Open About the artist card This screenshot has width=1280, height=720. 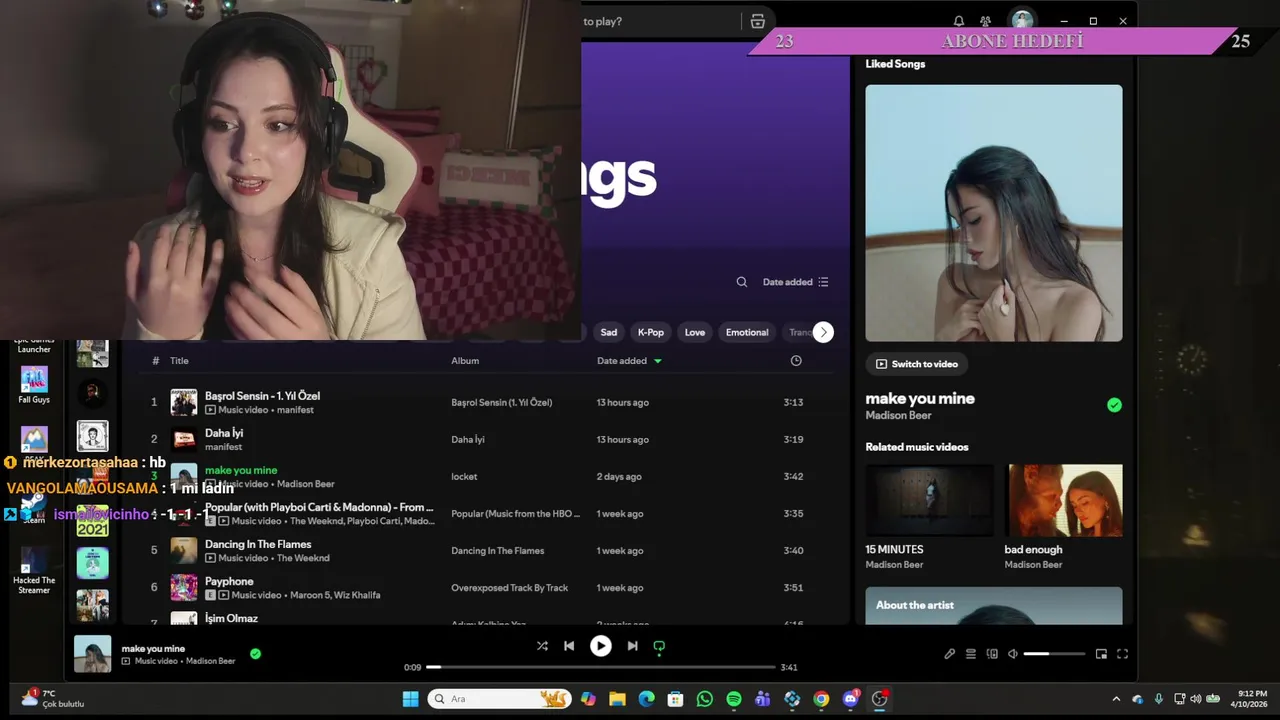click(x=994, y=606)
